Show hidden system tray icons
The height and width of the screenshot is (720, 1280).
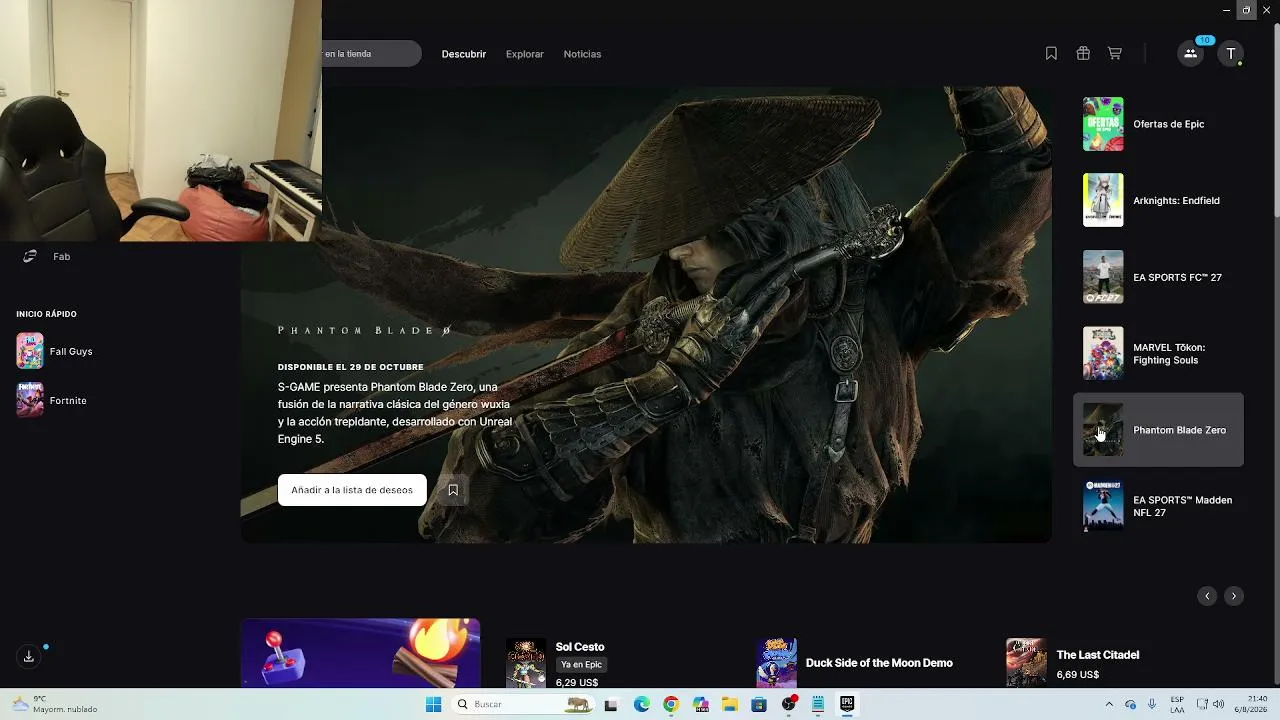tap(1109, 704)
